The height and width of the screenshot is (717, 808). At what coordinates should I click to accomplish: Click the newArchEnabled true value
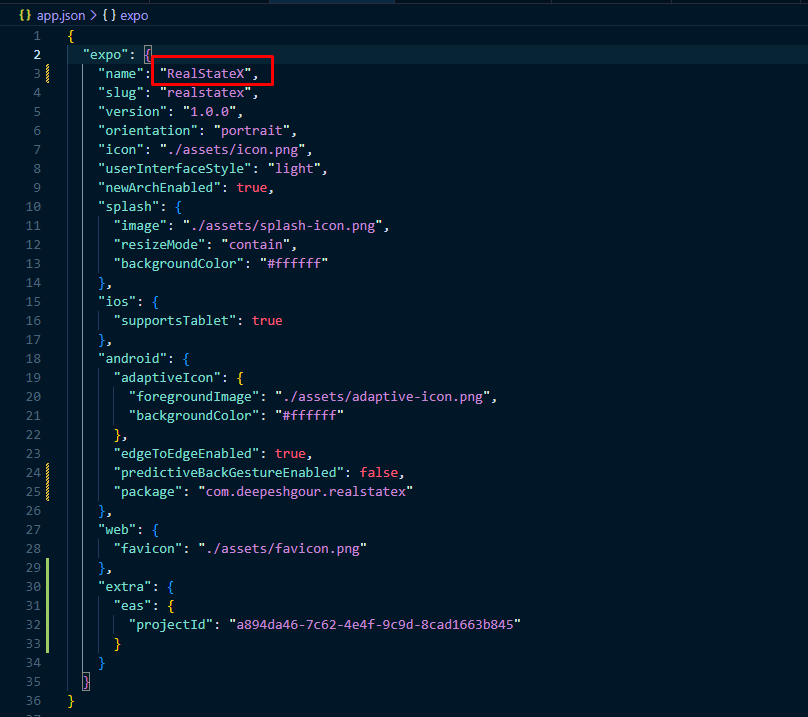tap(252, 187)
